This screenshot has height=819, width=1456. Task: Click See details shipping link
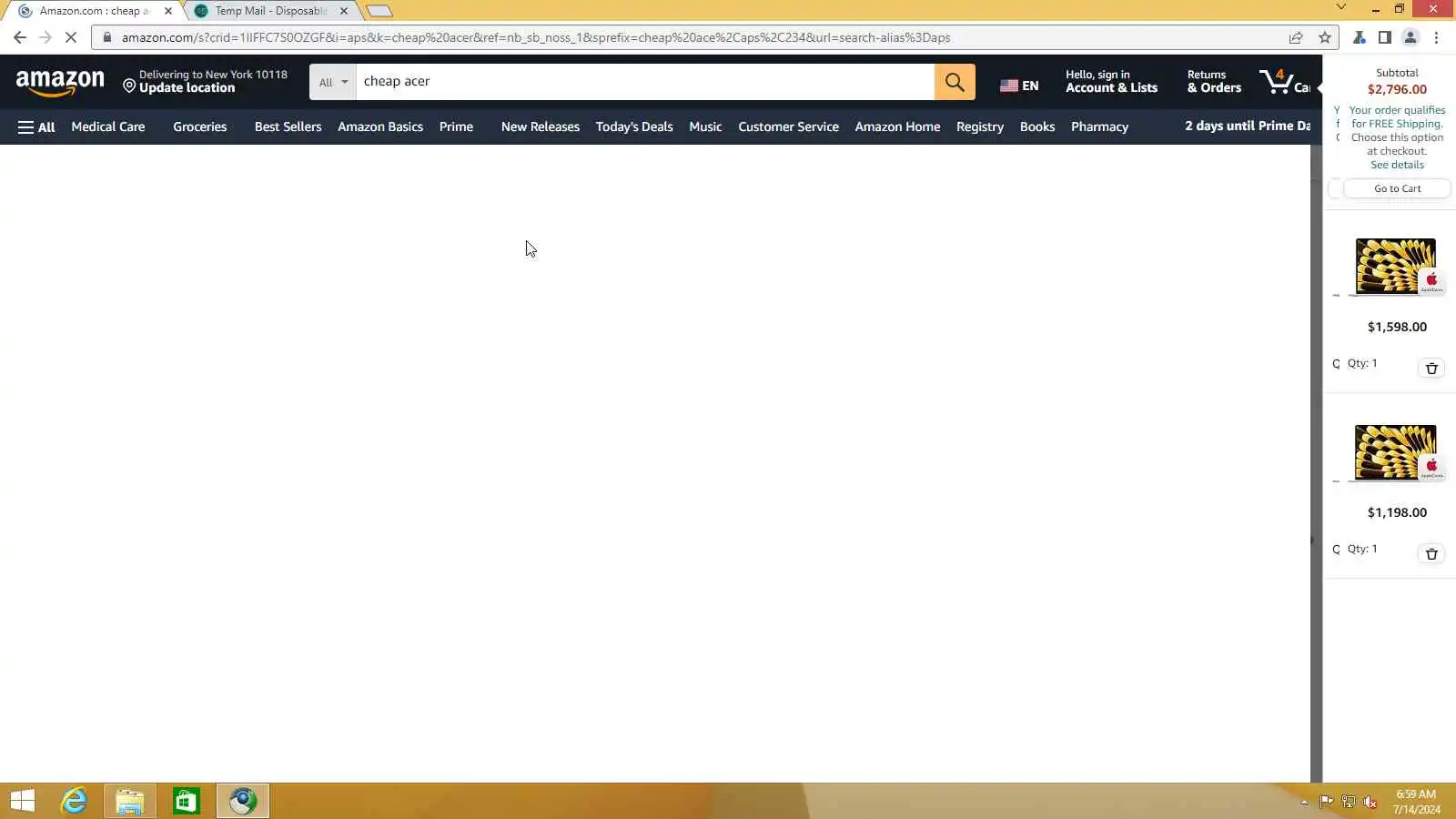click(1397, 165)
